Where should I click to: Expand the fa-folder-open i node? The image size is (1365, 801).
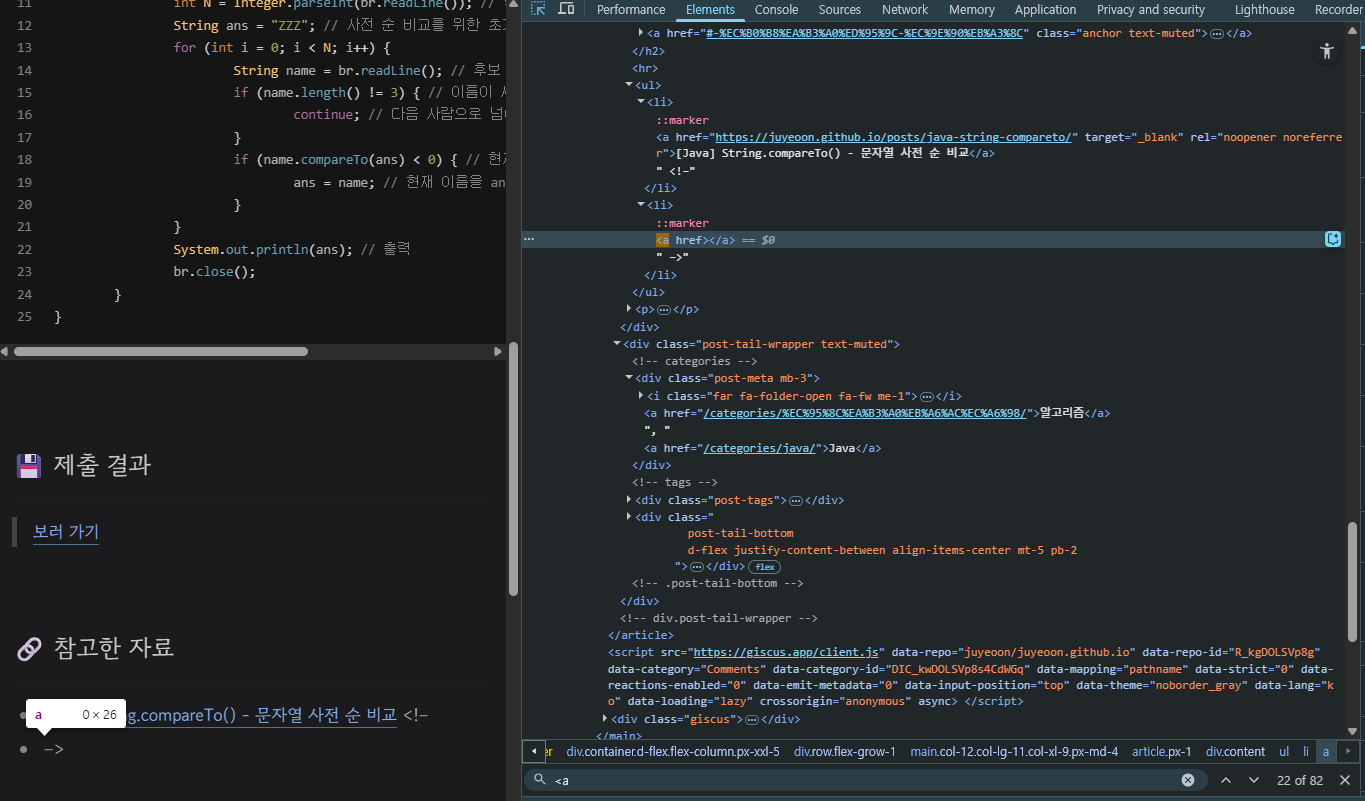[641, 396]
